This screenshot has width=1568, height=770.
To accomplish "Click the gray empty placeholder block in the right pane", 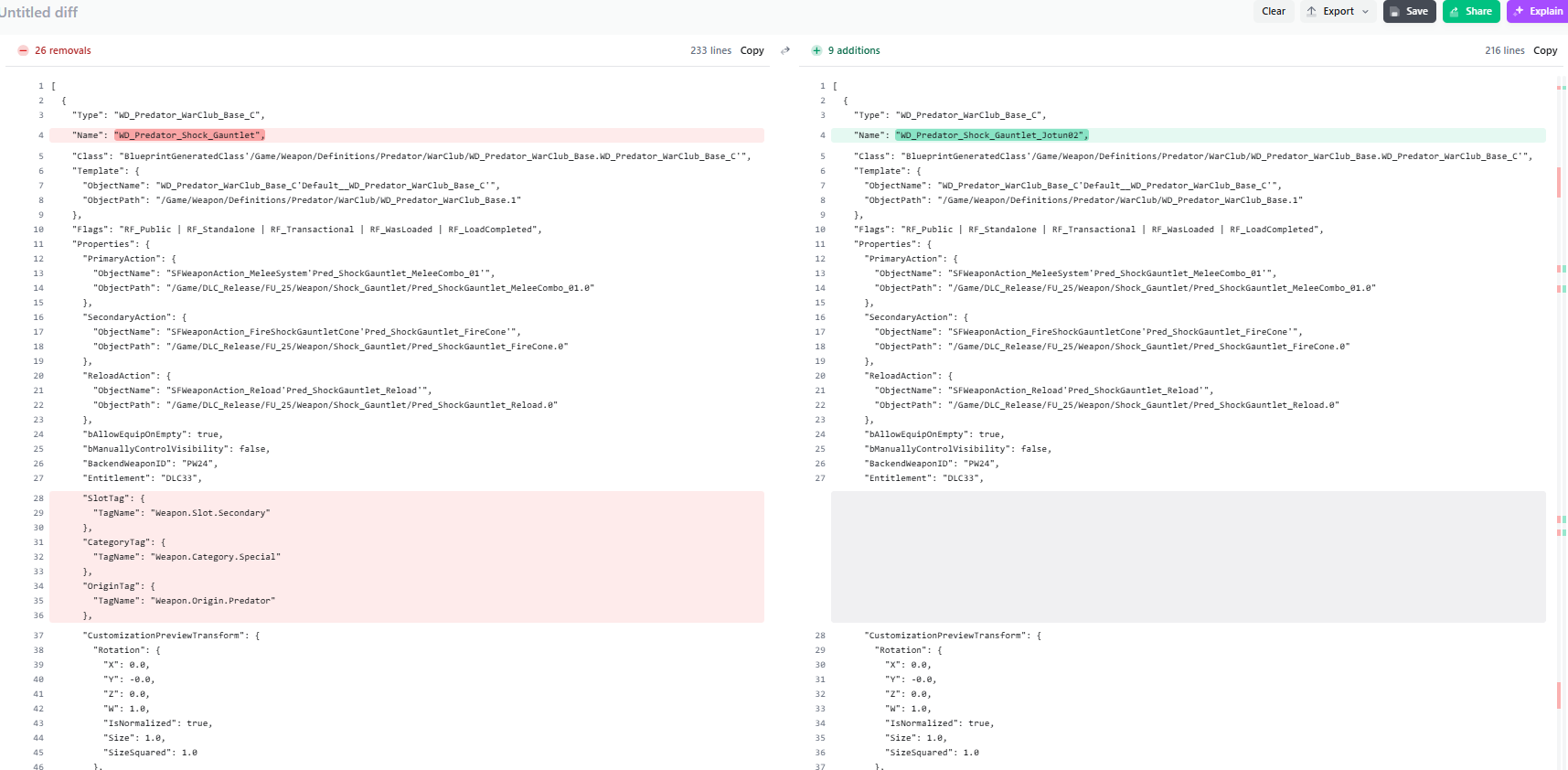I will pos(1188,556).
